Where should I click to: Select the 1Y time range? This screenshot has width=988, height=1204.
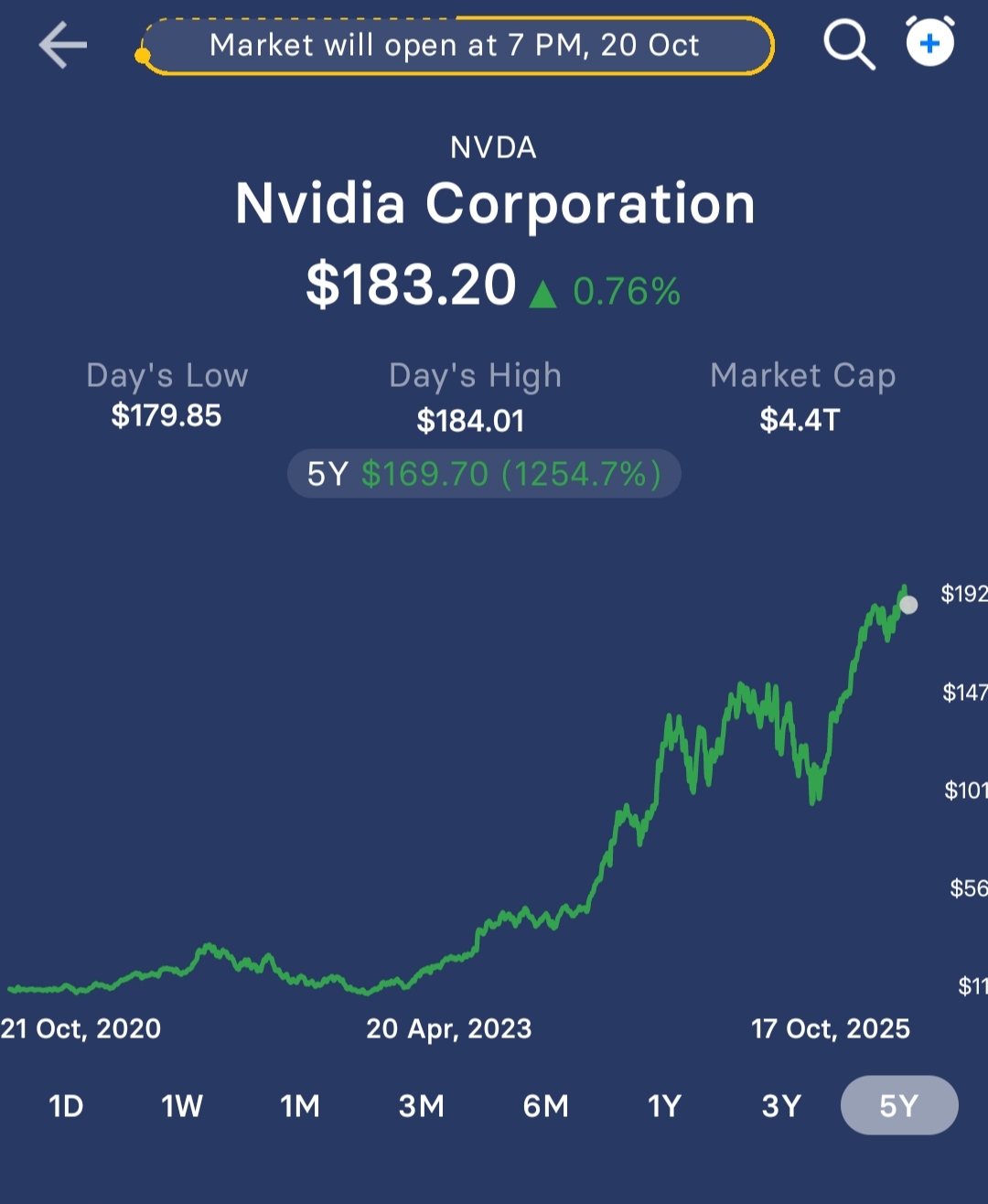664,1106
